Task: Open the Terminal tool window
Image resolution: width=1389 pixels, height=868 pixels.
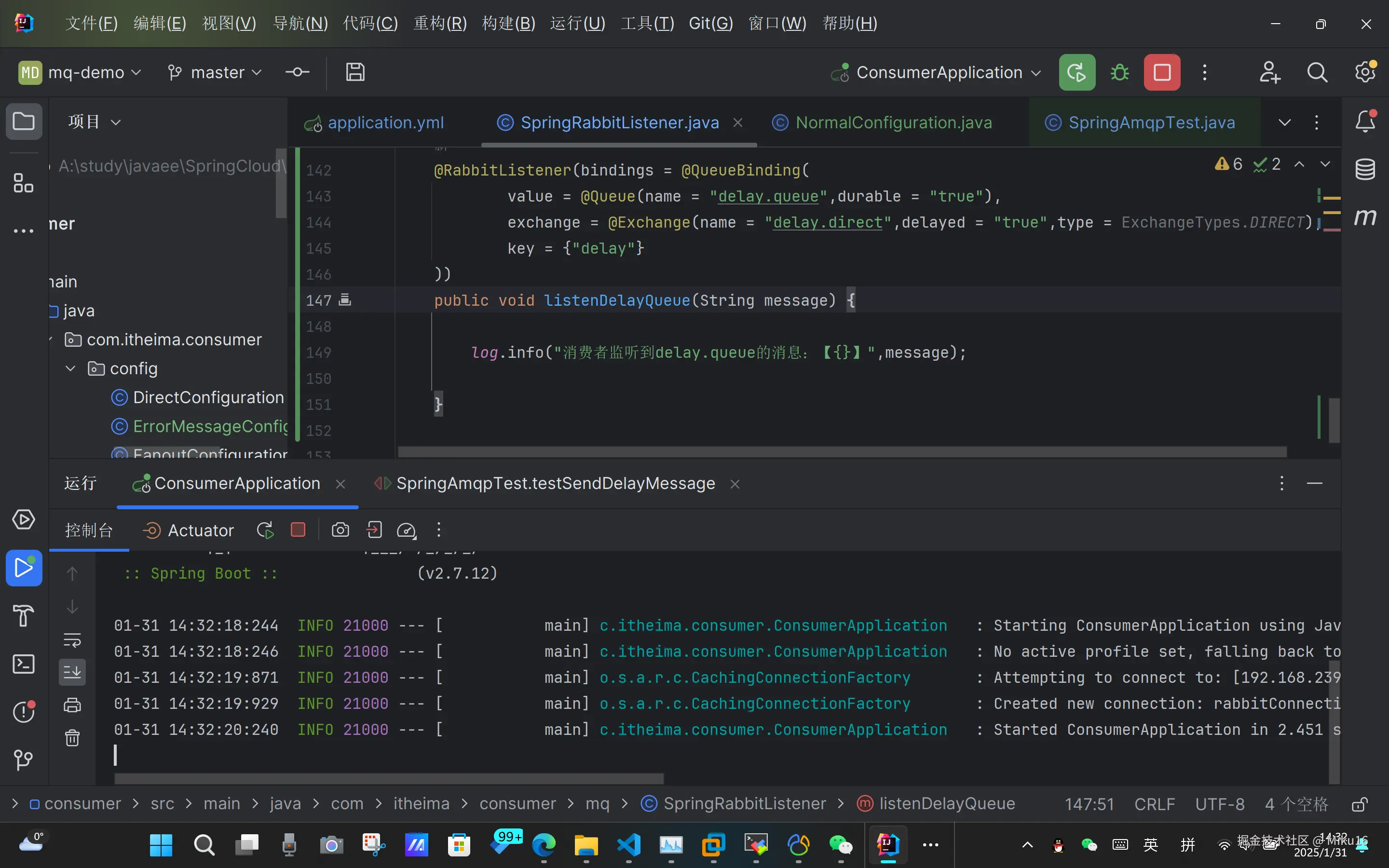Action: 24,664
